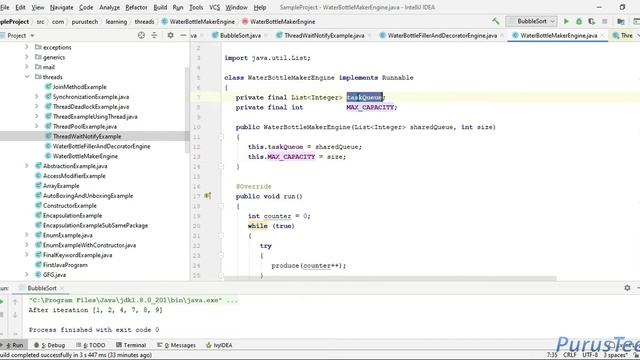Open the Refactor menu
The image size is (640, 360).
pyautogui.click(x=136, y=7)
